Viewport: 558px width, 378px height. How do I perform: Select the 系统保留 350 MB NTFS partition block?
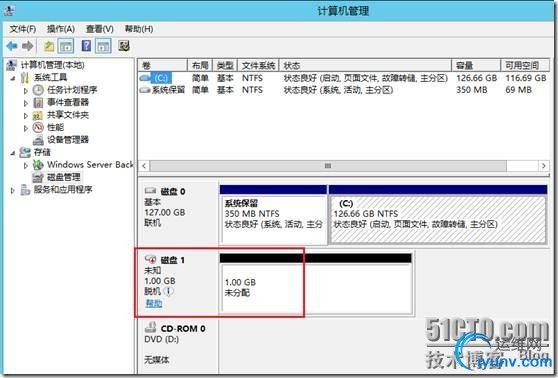(x=273, y=214)
